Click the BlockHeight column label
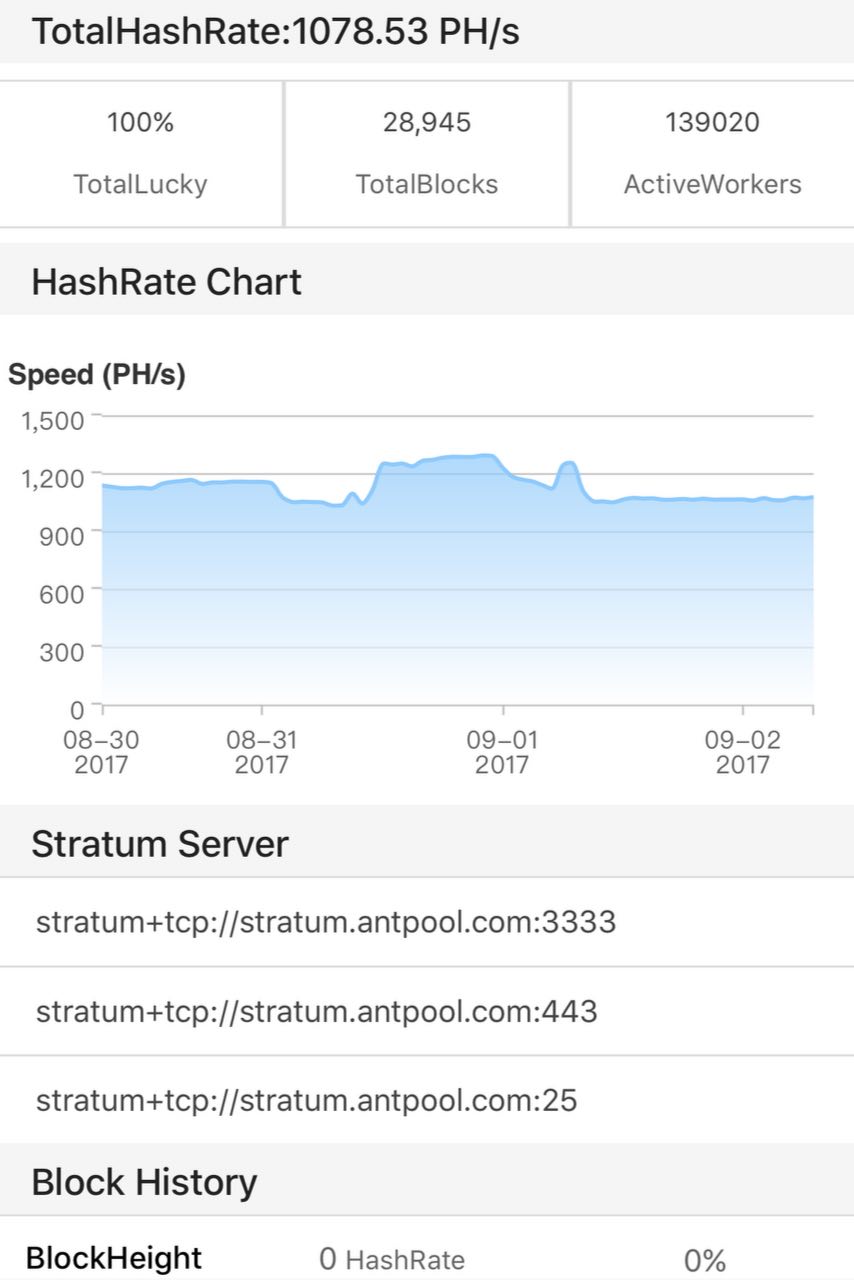Viewport: 854px width, 1280px height. (x=114, y=1257)
